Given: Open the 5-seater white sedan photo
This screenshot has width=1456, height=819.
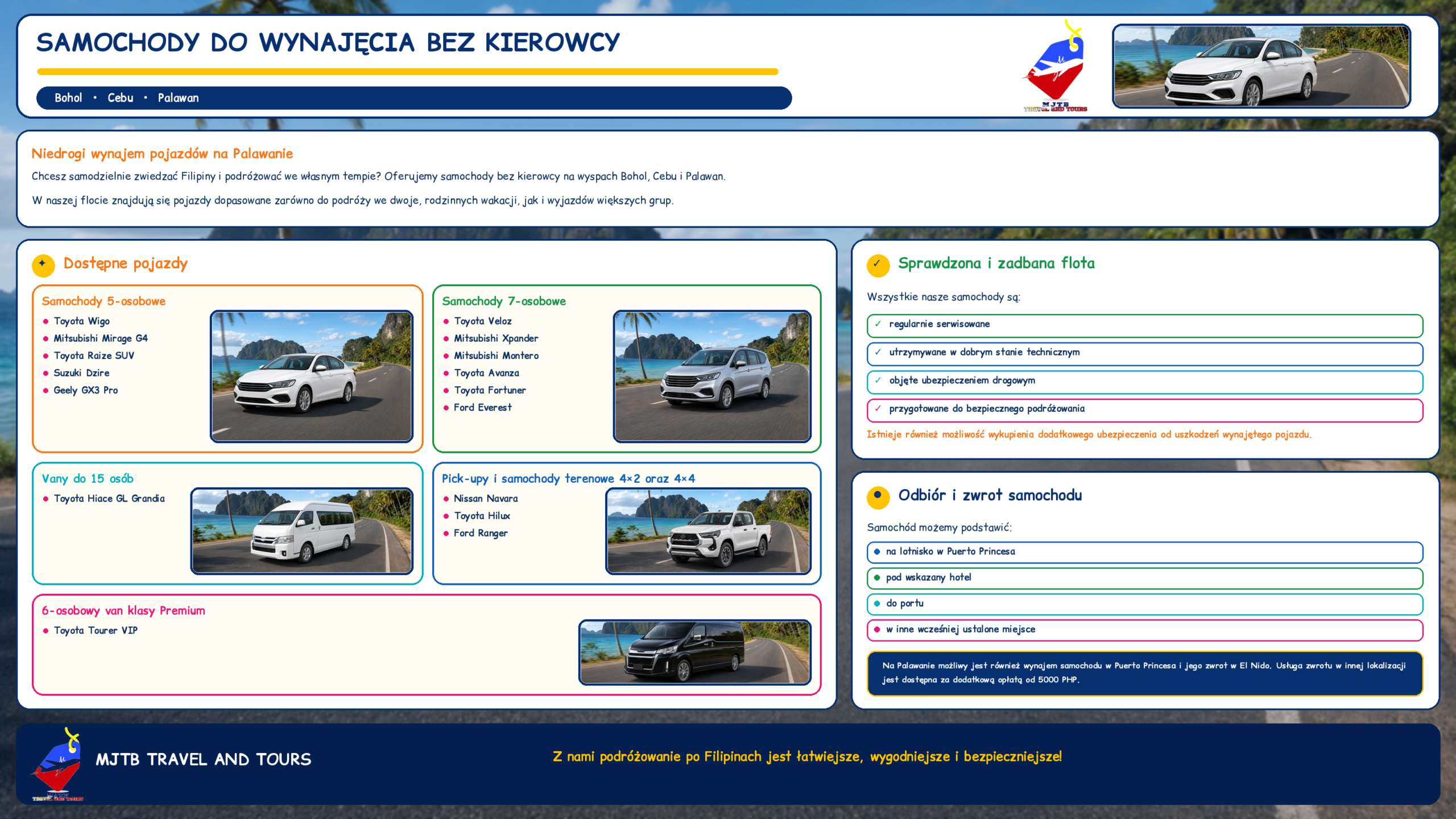Looking at the screenshot, I should coord(312,376).
